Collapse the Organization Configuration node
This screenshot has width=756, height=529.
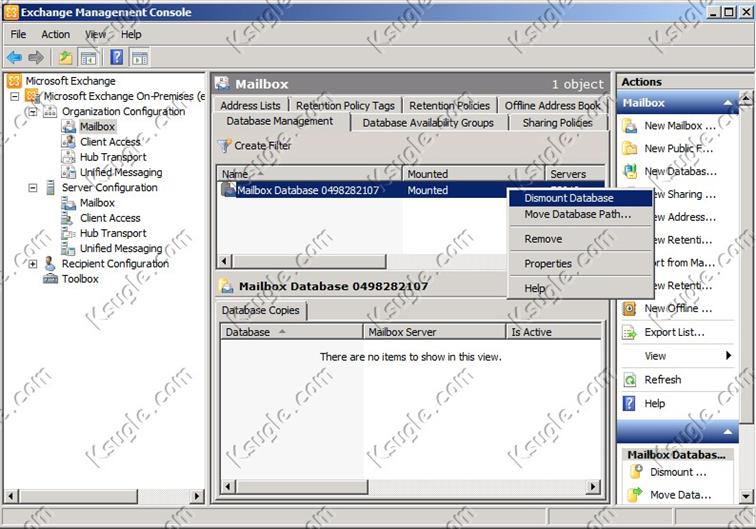click(33, 112)
